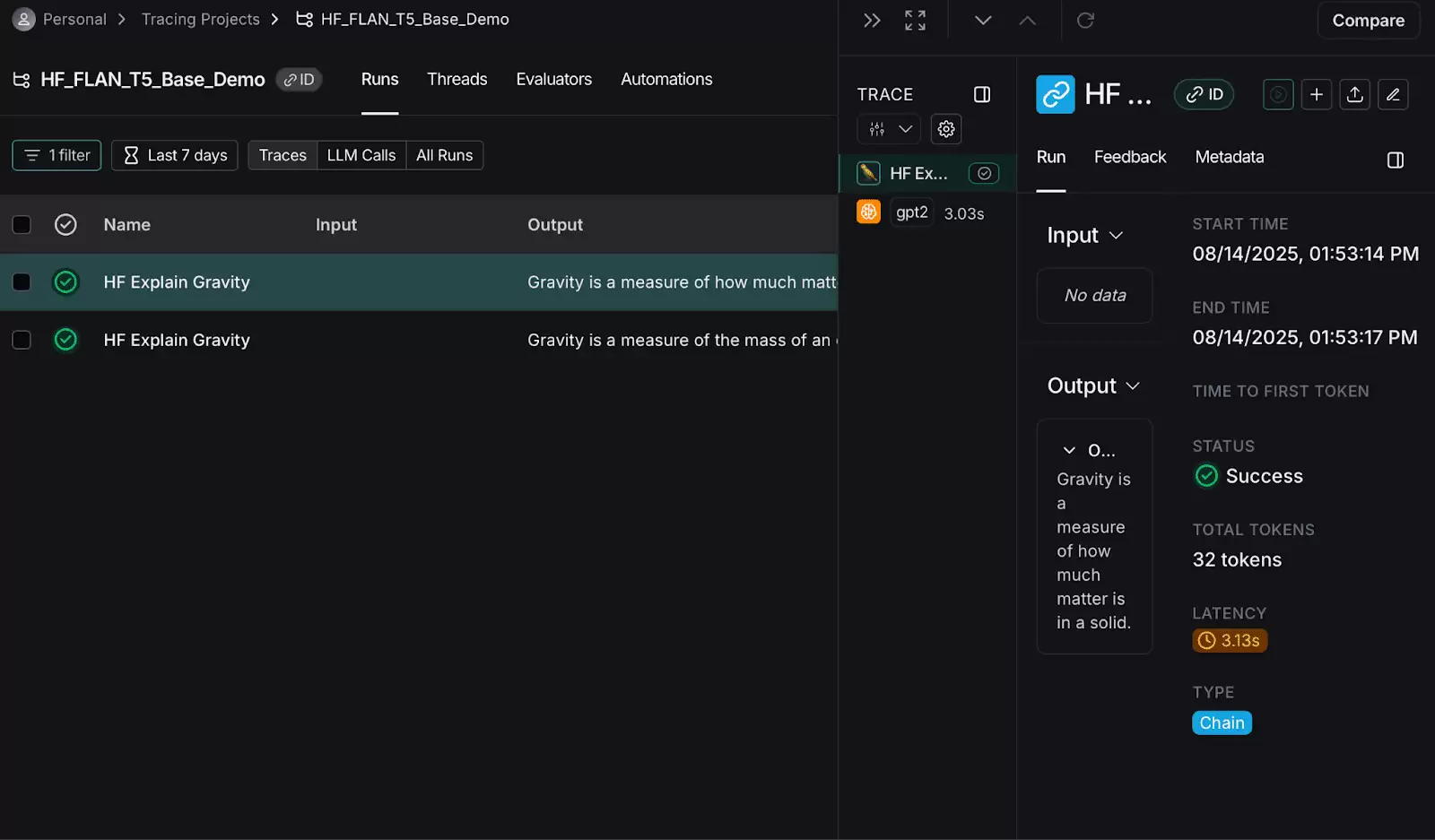Navigate to Tracing Projects breadcrumb
Viewport: 1435px width, 840px height.
point(200,20)
